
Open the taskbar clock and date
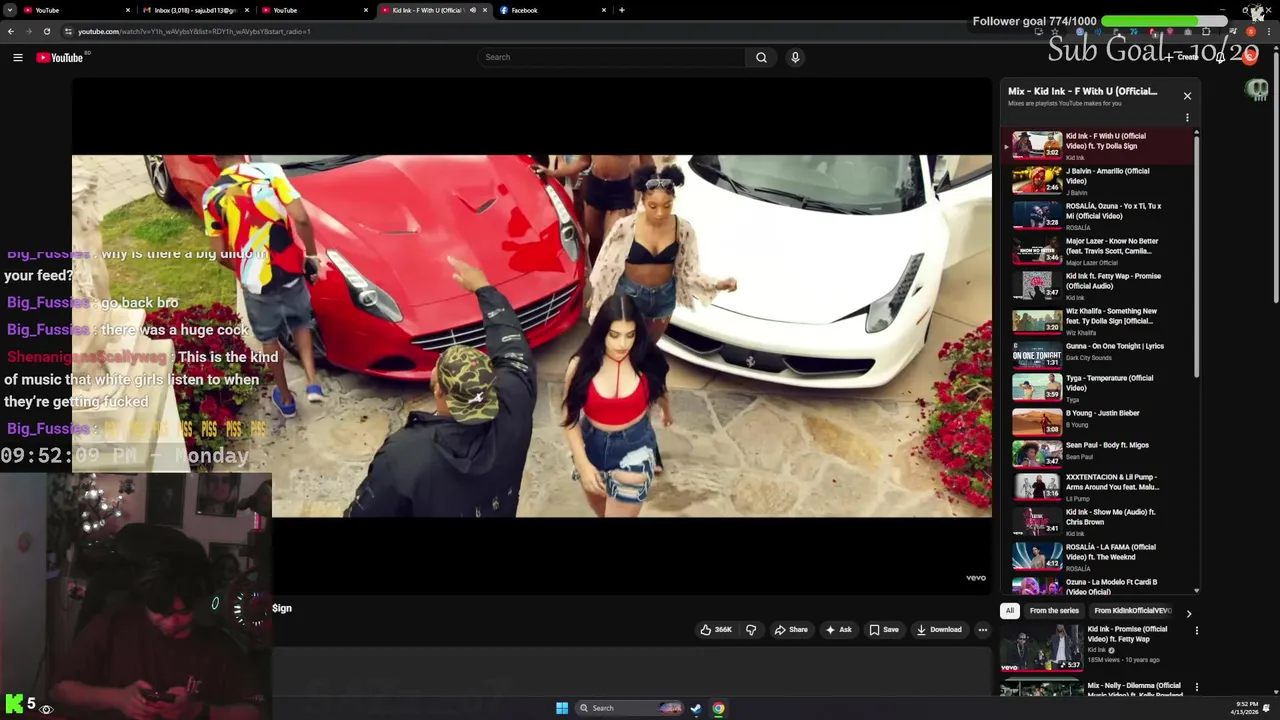pos(1246,708)
